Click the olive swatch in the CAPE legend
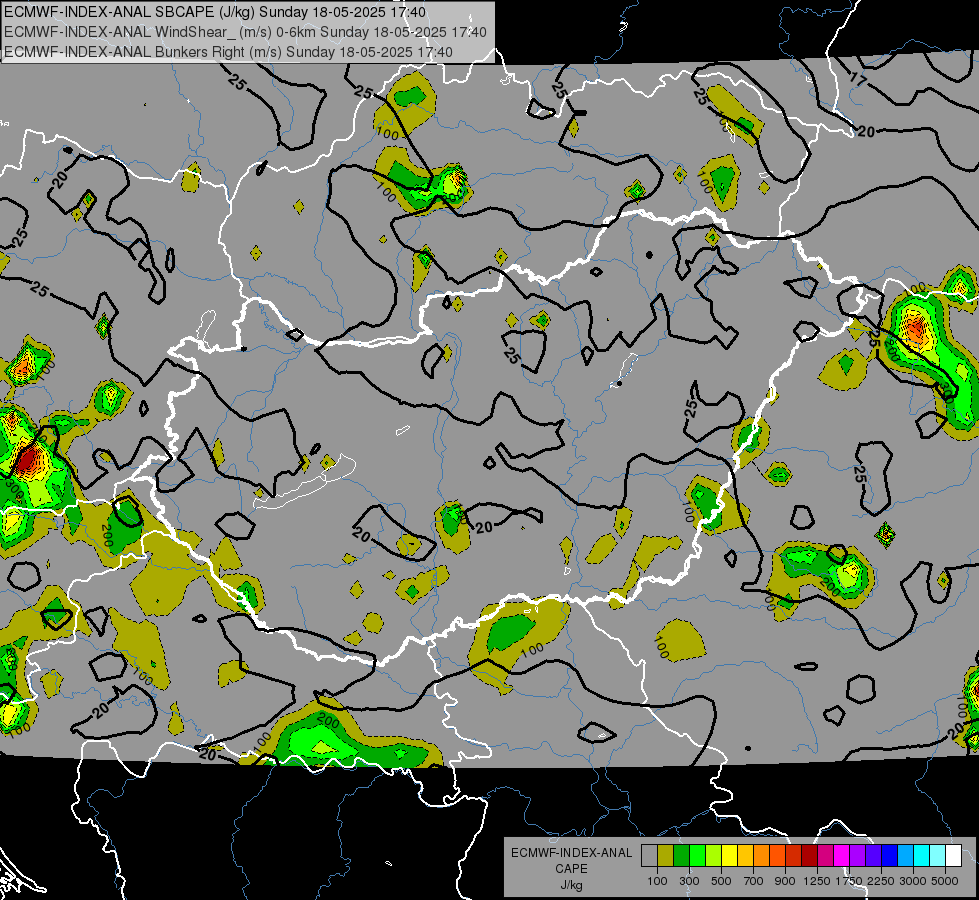The width and height of the screenshot is (979, 900). pyautogui.click(x=666, y=855)
